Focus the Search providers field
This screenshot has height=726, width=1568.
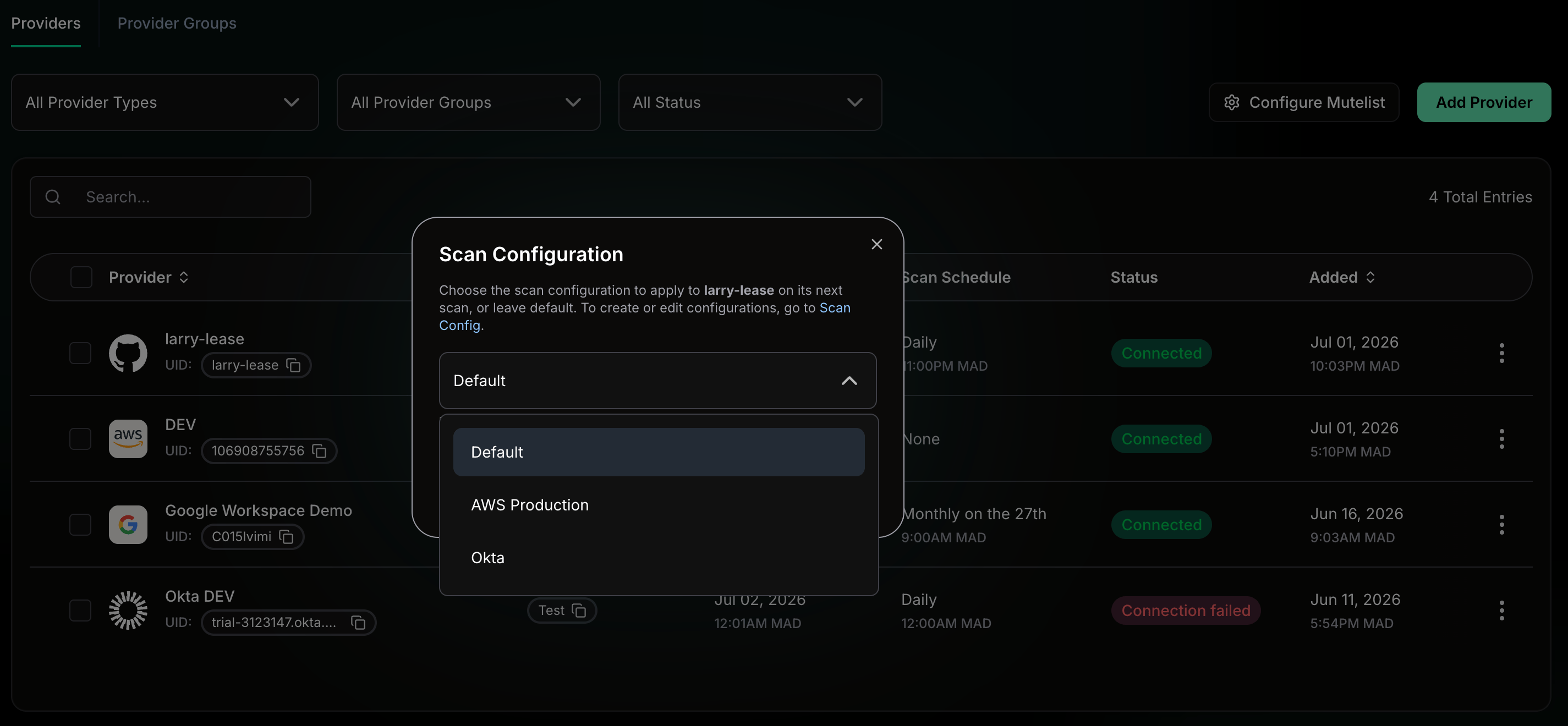[171, 196]
